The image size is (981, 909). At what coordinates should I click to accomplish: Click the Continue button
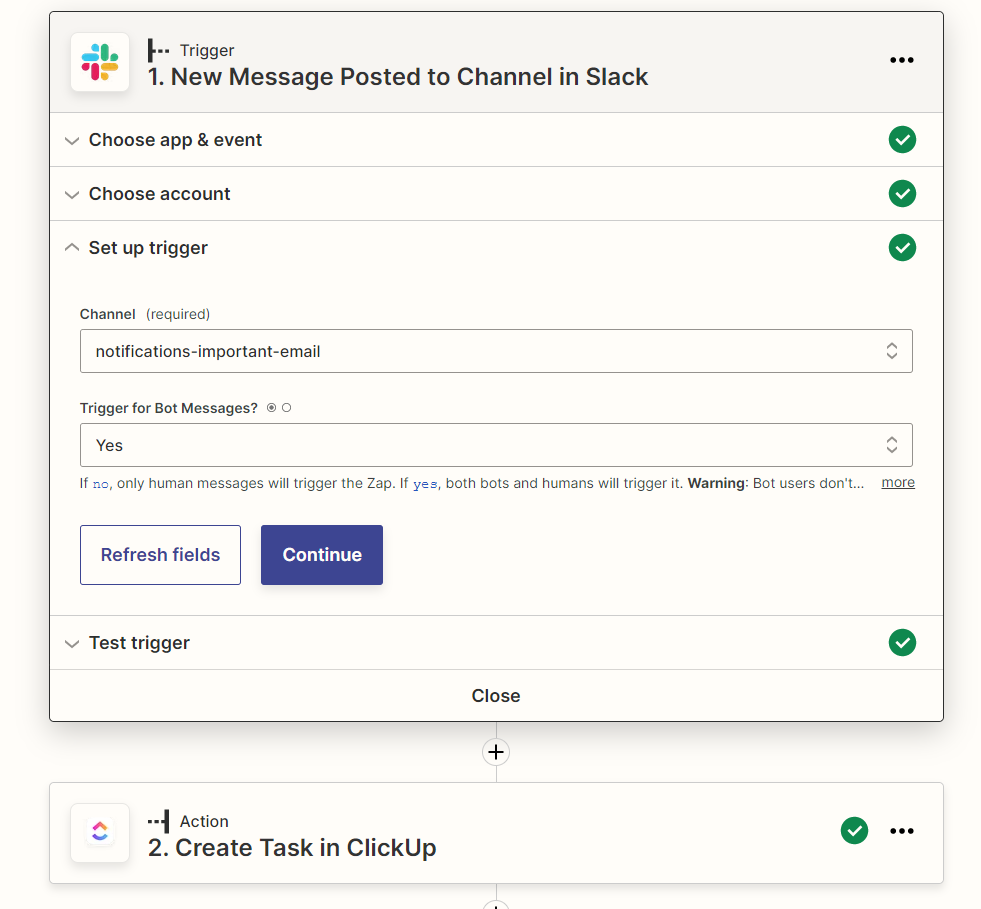(322, 555)
